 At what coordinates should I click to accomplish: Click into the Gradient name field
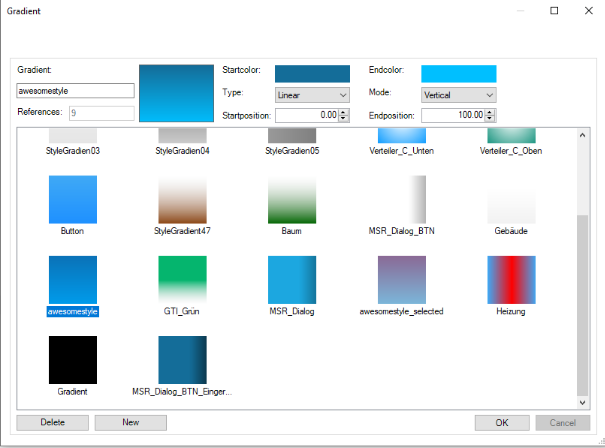pyautogui.click(x=75, y=91)
